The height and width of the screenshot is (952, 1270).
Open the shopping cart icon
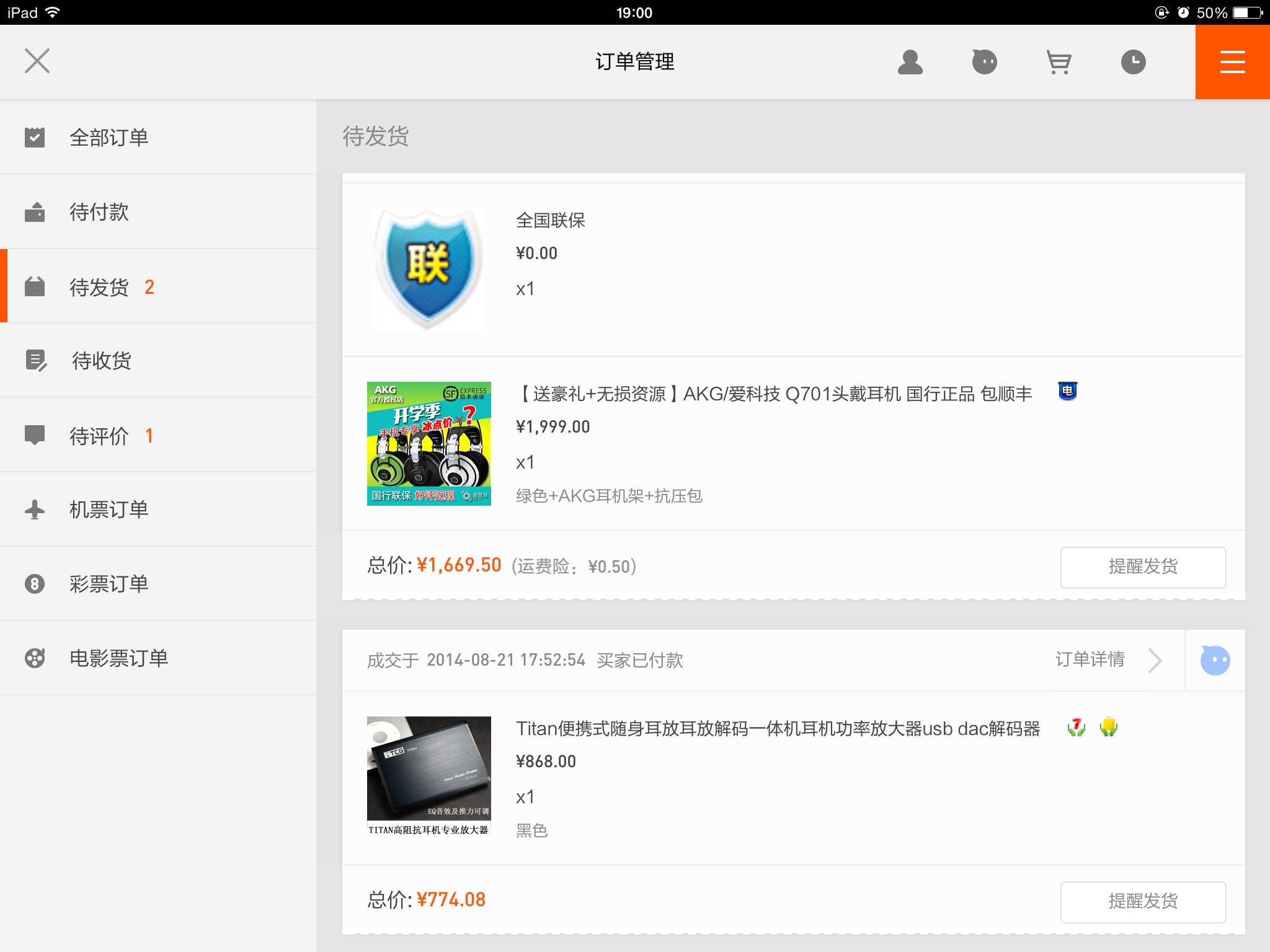[1059, 62]
